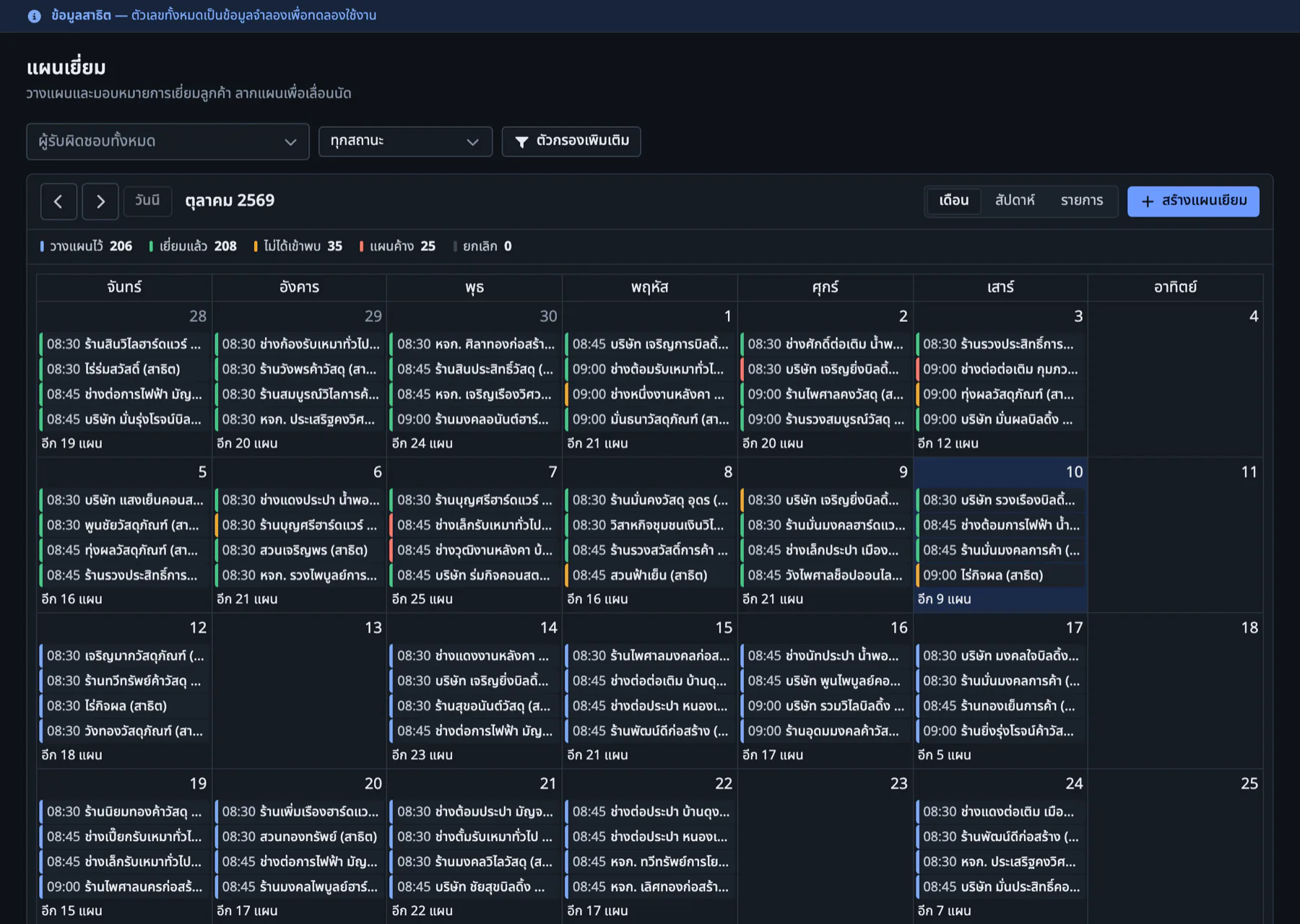
Task: Switch to the สัปดาห์ view tab
Action: point(1015,201)
